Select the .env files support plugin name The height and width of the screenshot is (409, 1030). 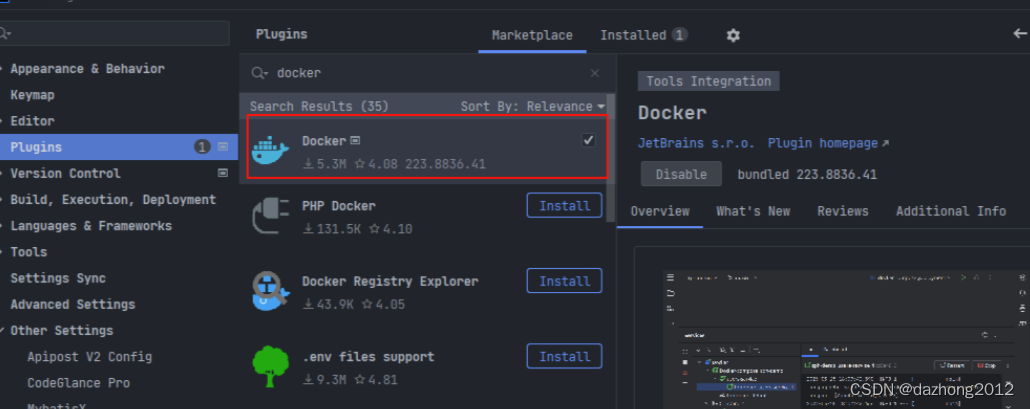368,357
